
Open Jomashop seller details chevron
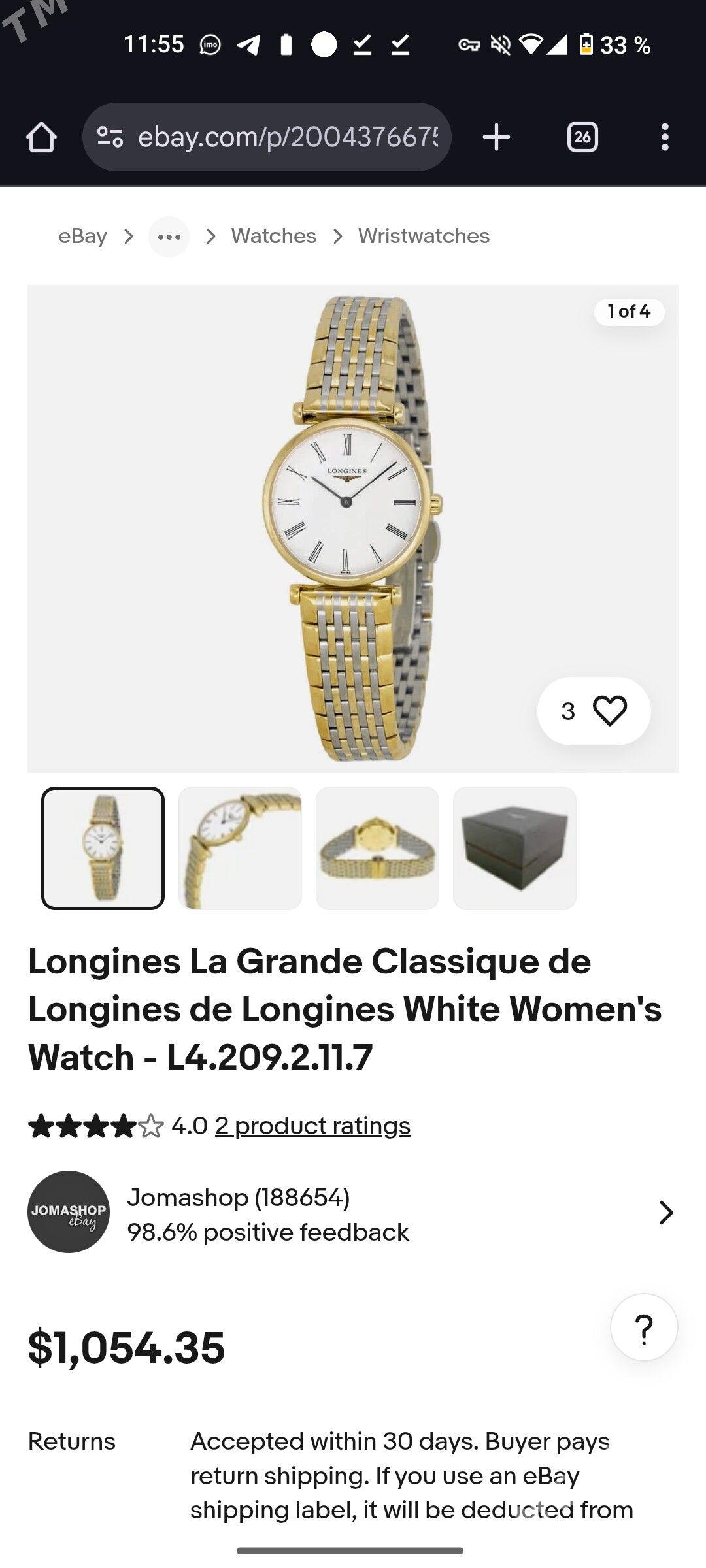(x=665, y=1213)
